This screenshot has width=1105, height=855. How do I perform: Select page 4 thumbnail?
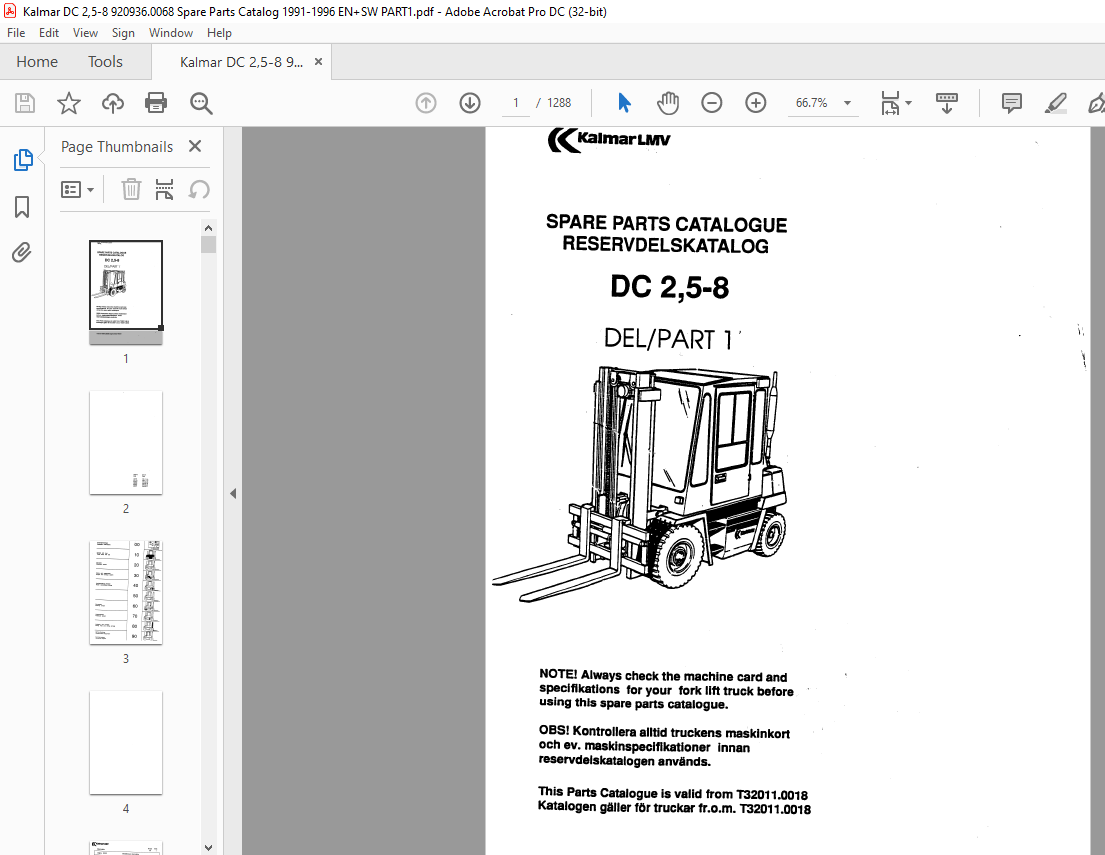(126, 743)
